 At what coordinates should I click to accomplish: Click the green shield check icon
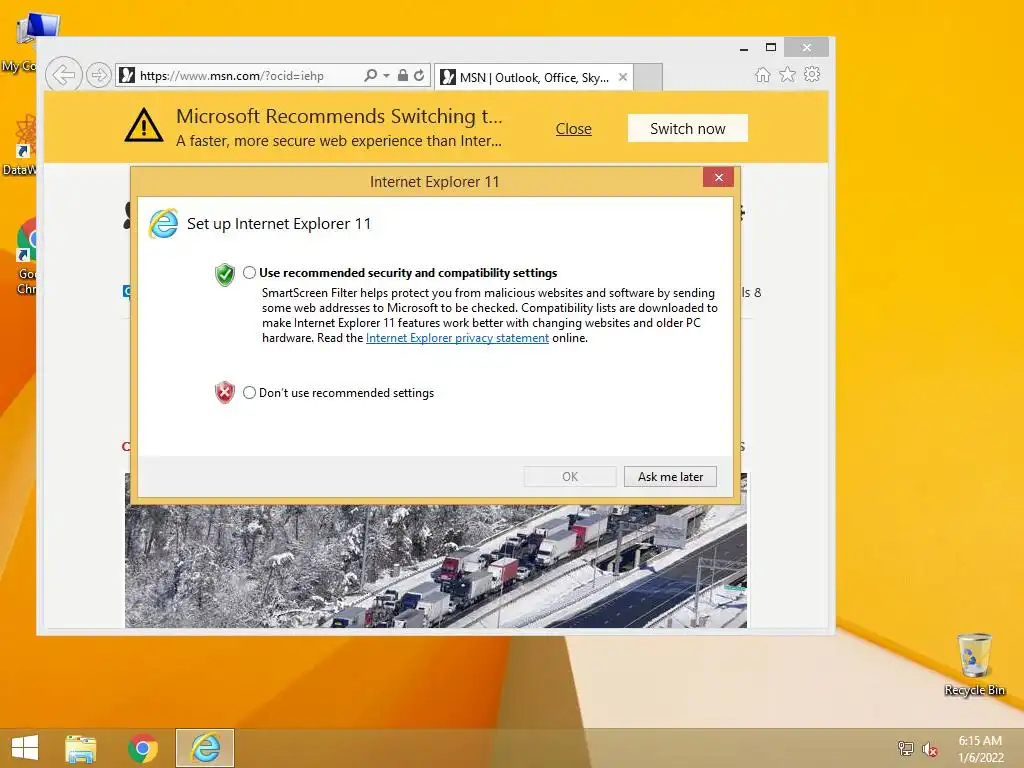[x=225, y=275]
